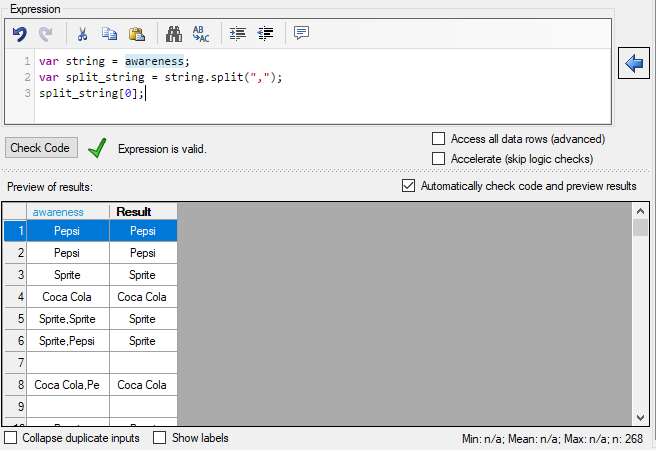This screenshot has height=450, width=656.
Task: Click Result cell 'Sprite' in row 3
Action: (x=144, y=275)
